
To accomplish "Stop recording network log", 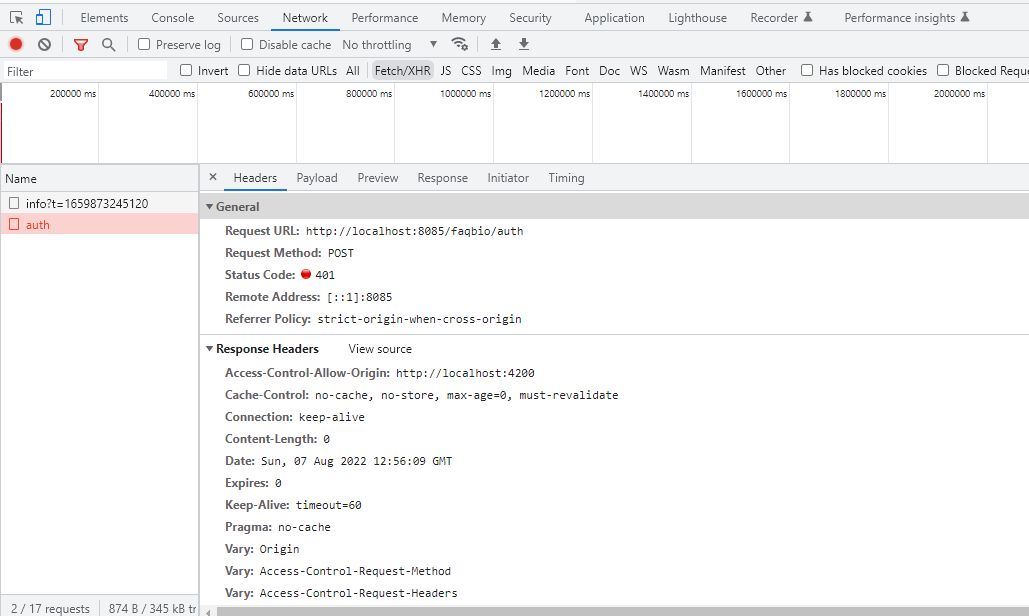I will click(16, 44).
